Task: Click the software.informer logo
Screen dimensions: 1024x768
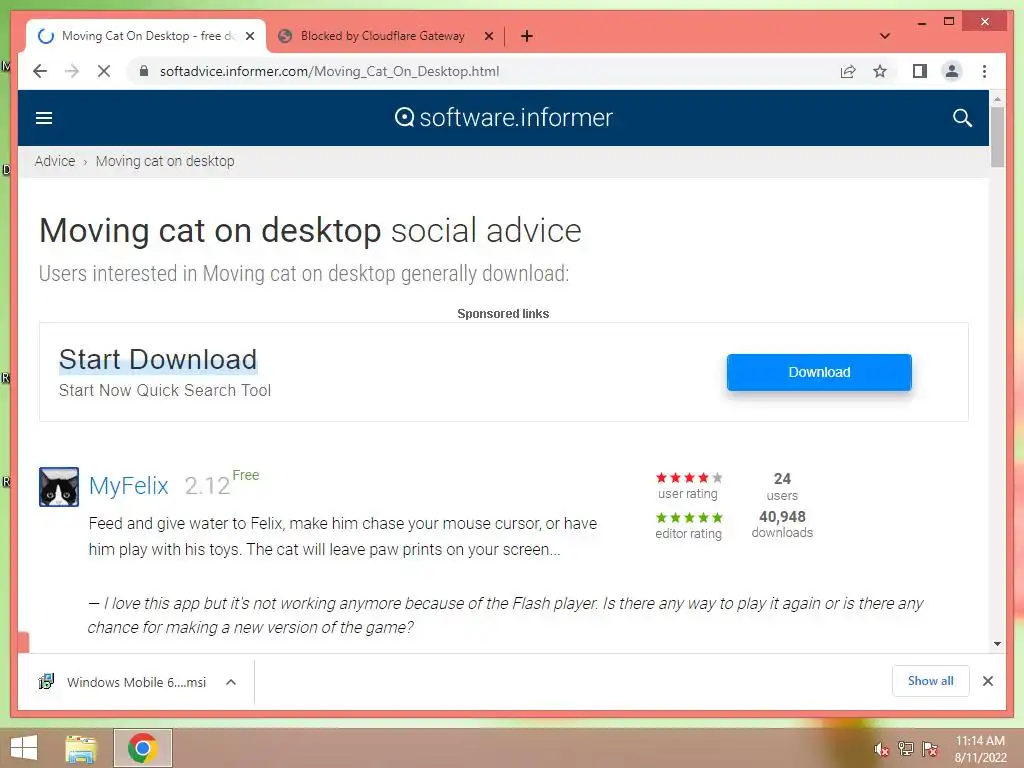Action: 504,118
